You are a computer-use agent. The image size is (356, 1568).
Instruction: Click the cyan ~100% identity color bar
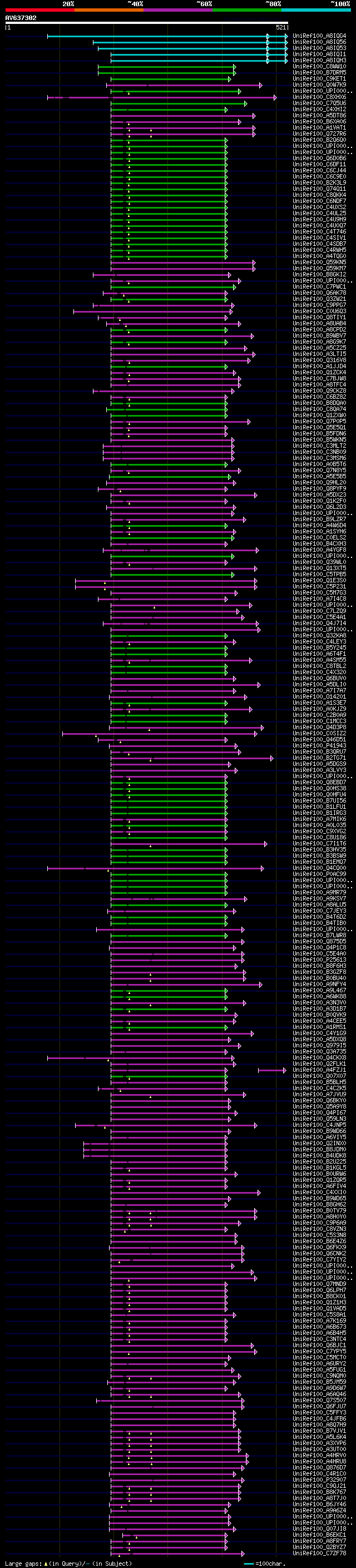[x=316, y=10]
